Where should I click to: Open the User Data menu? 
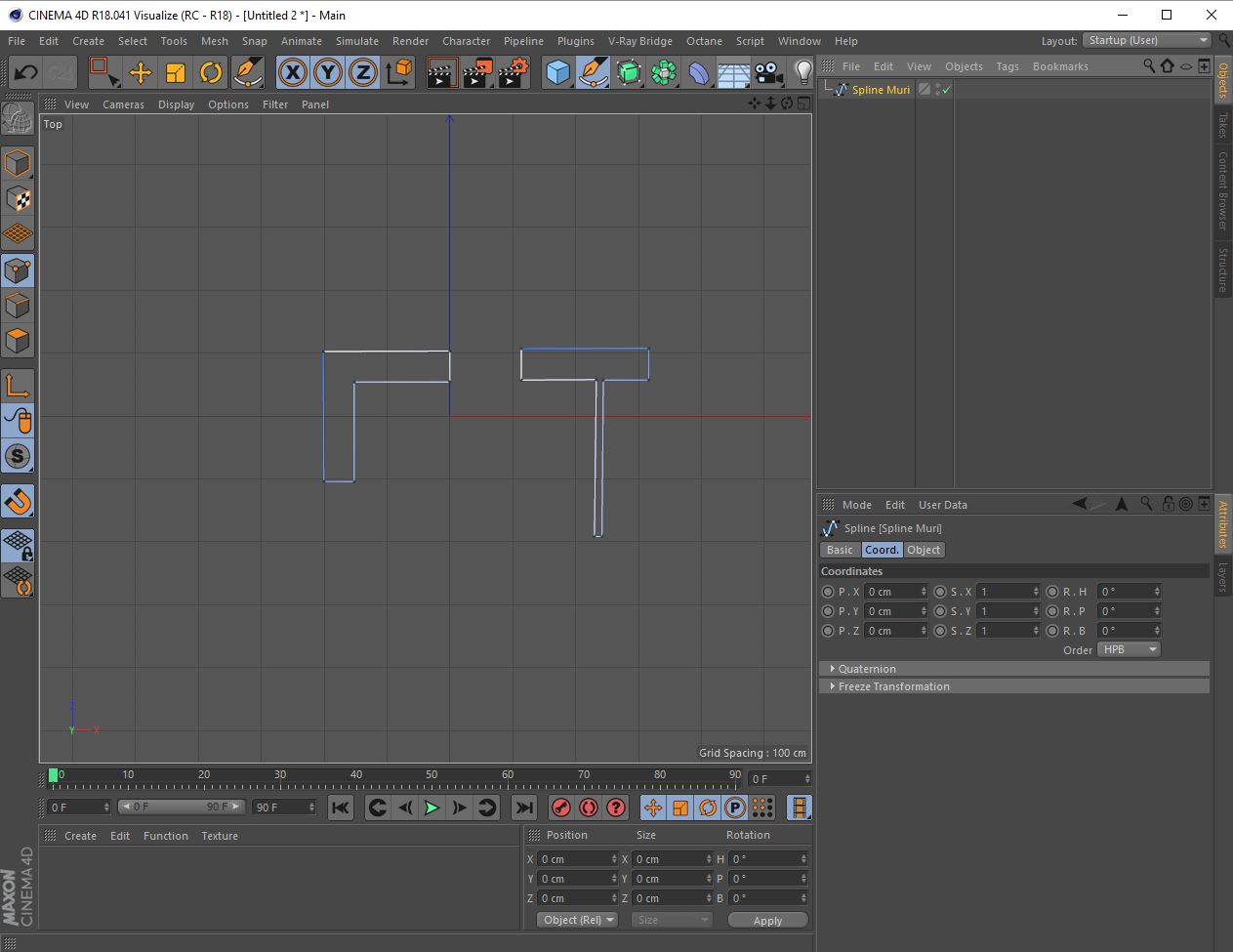point(943,505)
